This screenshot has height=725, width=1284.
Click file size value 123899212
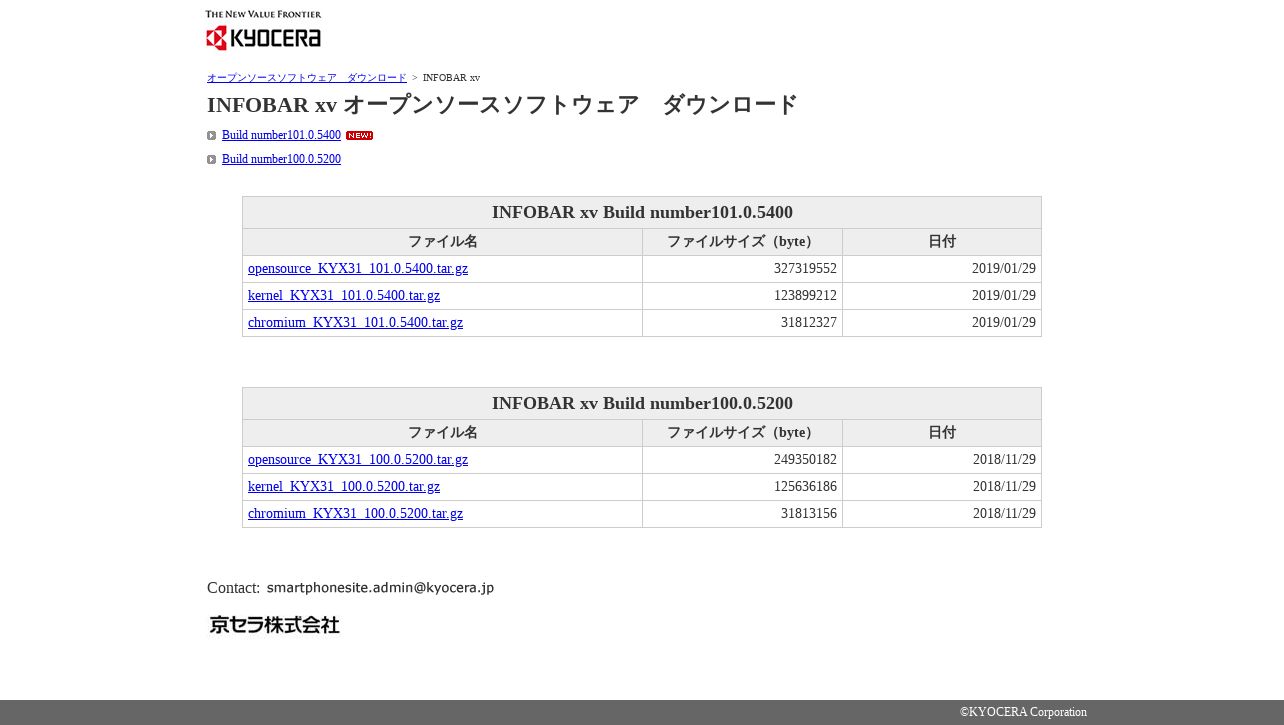805,296
